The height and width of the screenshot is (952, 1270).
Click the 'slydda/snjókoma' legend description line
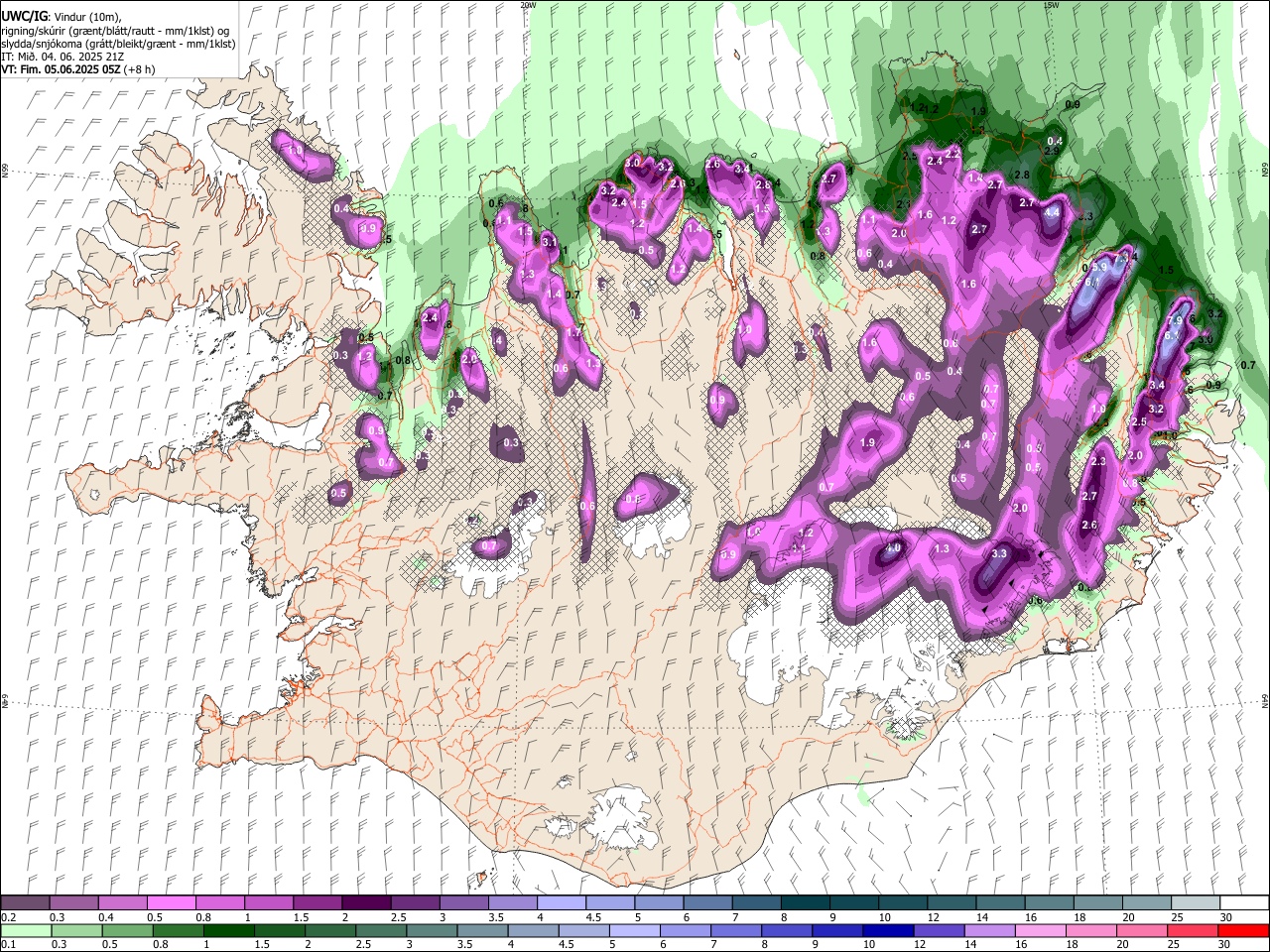(118, 44)
